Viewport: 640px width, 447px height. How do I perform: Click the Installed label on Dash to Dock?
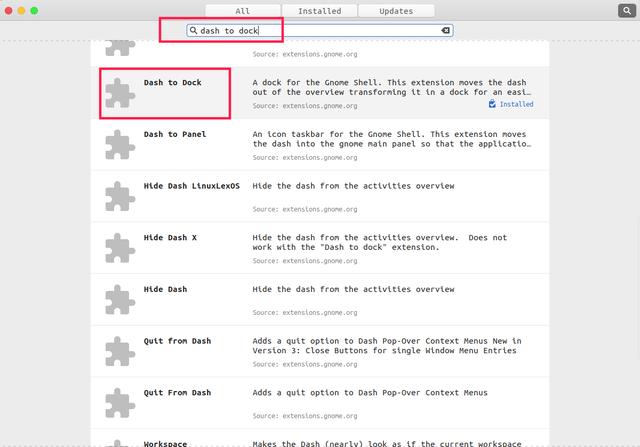tap(517, 104)
